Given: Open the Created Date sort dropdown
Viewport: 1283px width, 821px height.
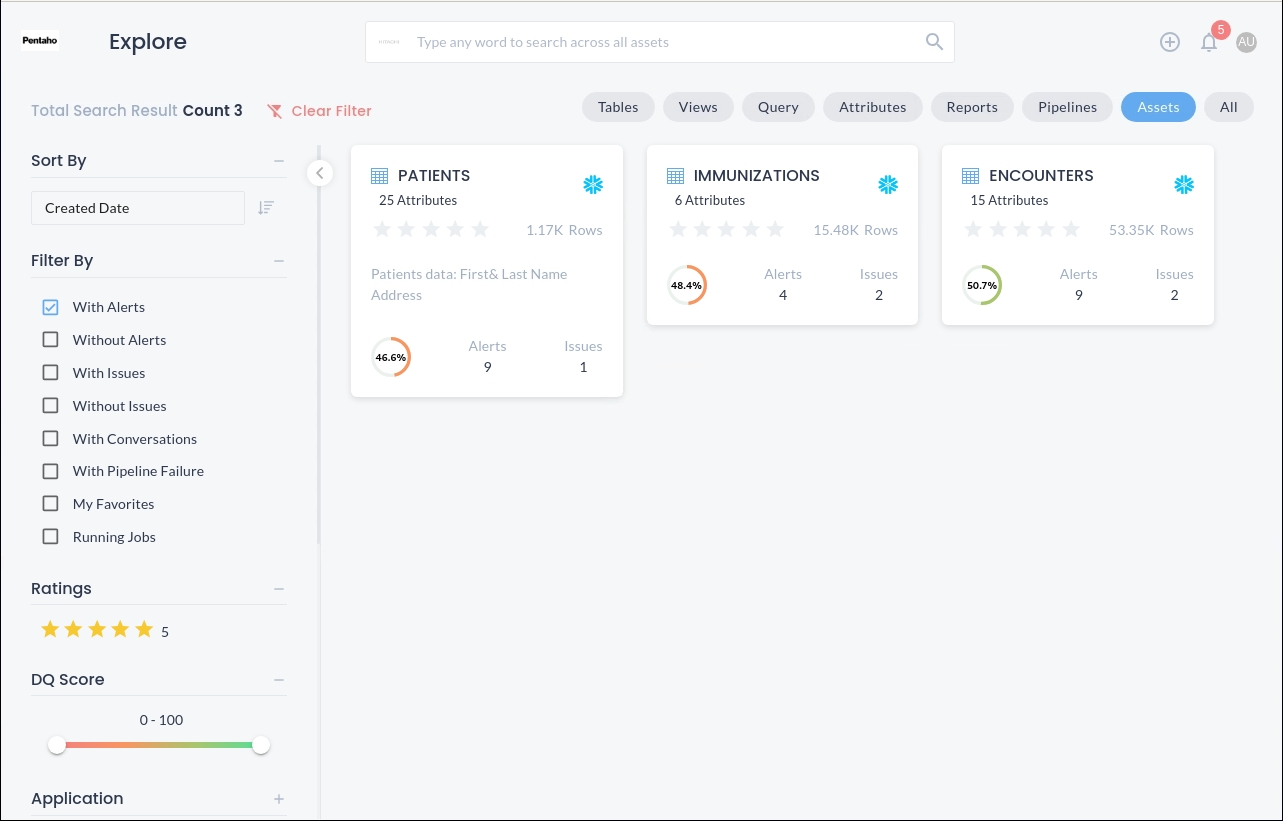Looking at the screenshot, I should 138,208.
